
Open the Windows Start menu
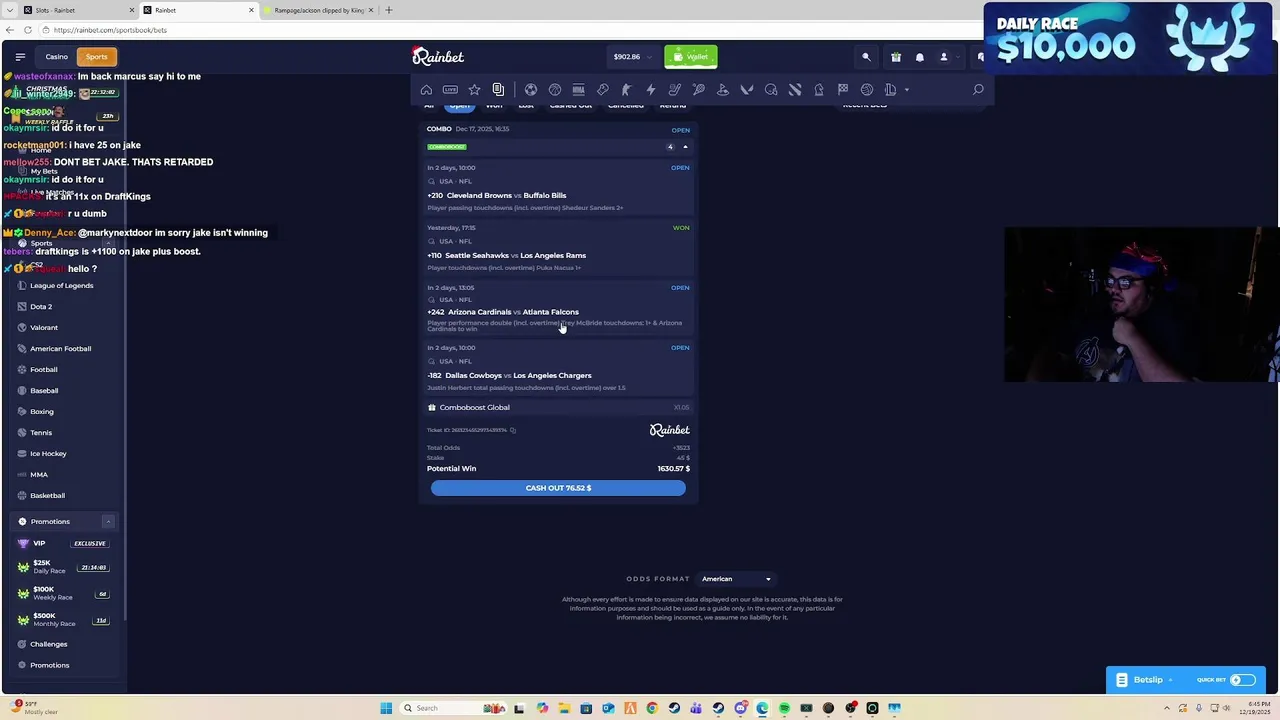pyautogui.click(x=386, y=708)
